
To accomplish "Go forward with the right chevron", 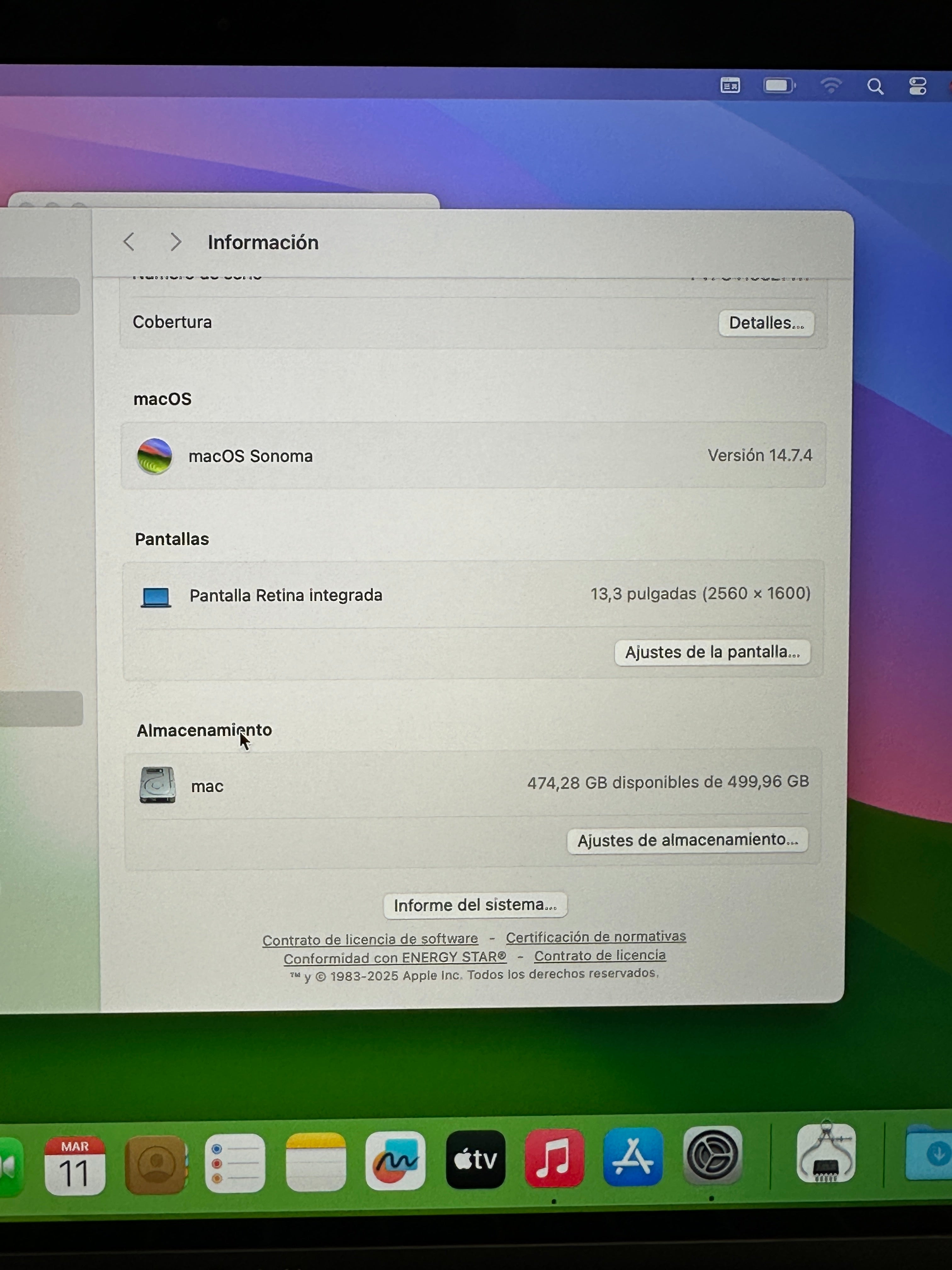I will (x=176, y=242).
